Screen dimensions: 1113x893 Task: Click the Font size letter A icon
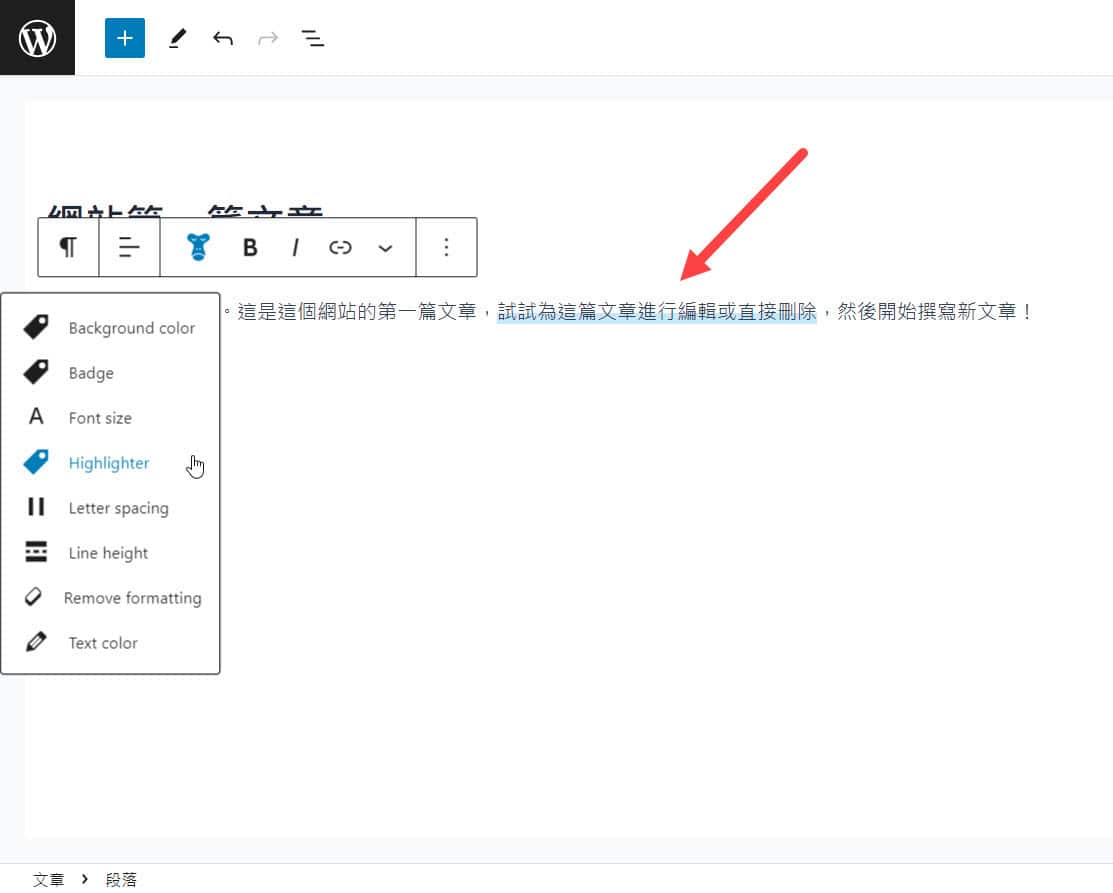click(35, 416)
